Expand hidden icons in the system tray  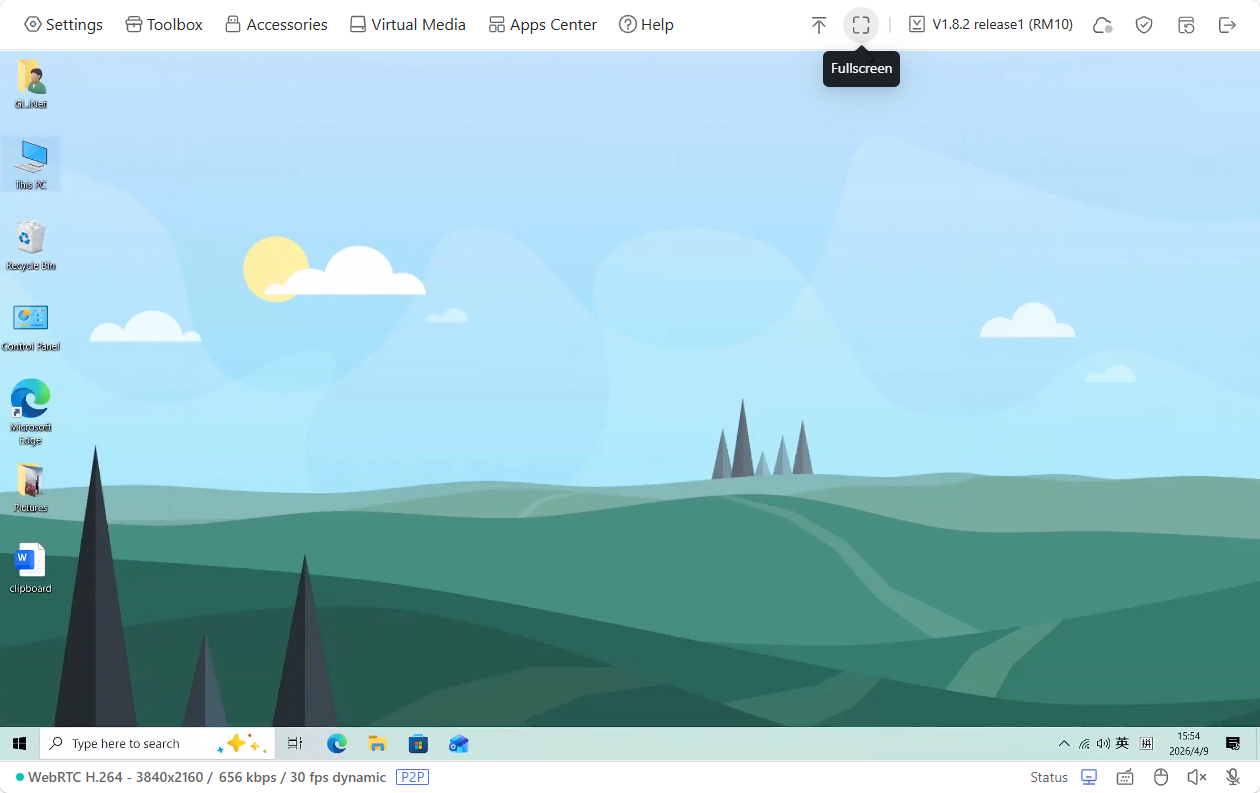tap(1063, 743)
